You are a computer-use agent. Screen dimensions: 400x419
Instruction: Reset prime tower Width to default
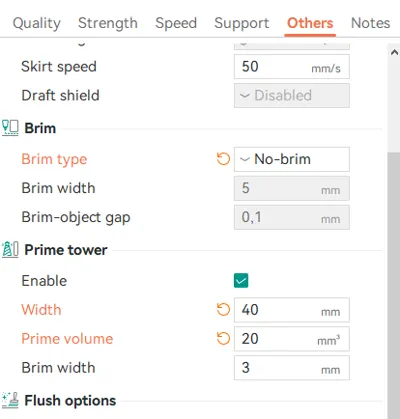coord(223,310)
